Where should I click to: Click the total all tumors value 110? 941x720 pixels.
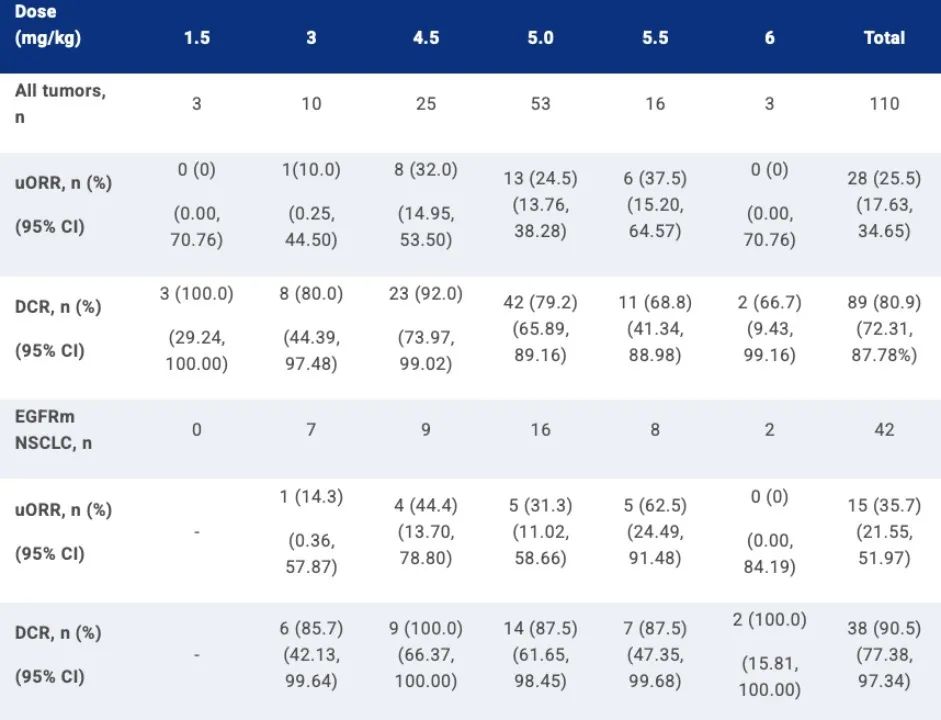885,104
